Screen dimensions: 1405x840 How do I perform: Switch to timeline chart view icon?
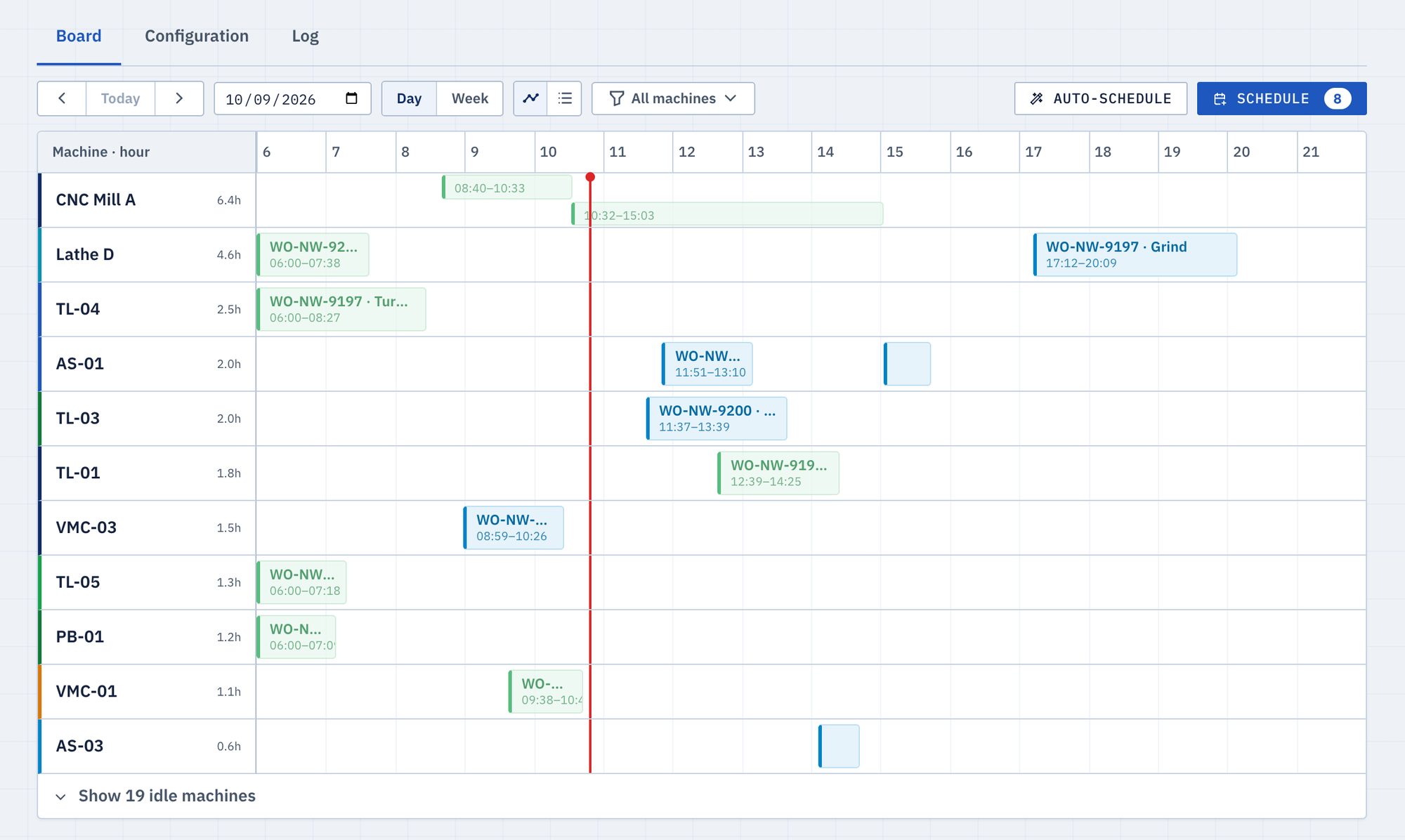coord(531,98)
